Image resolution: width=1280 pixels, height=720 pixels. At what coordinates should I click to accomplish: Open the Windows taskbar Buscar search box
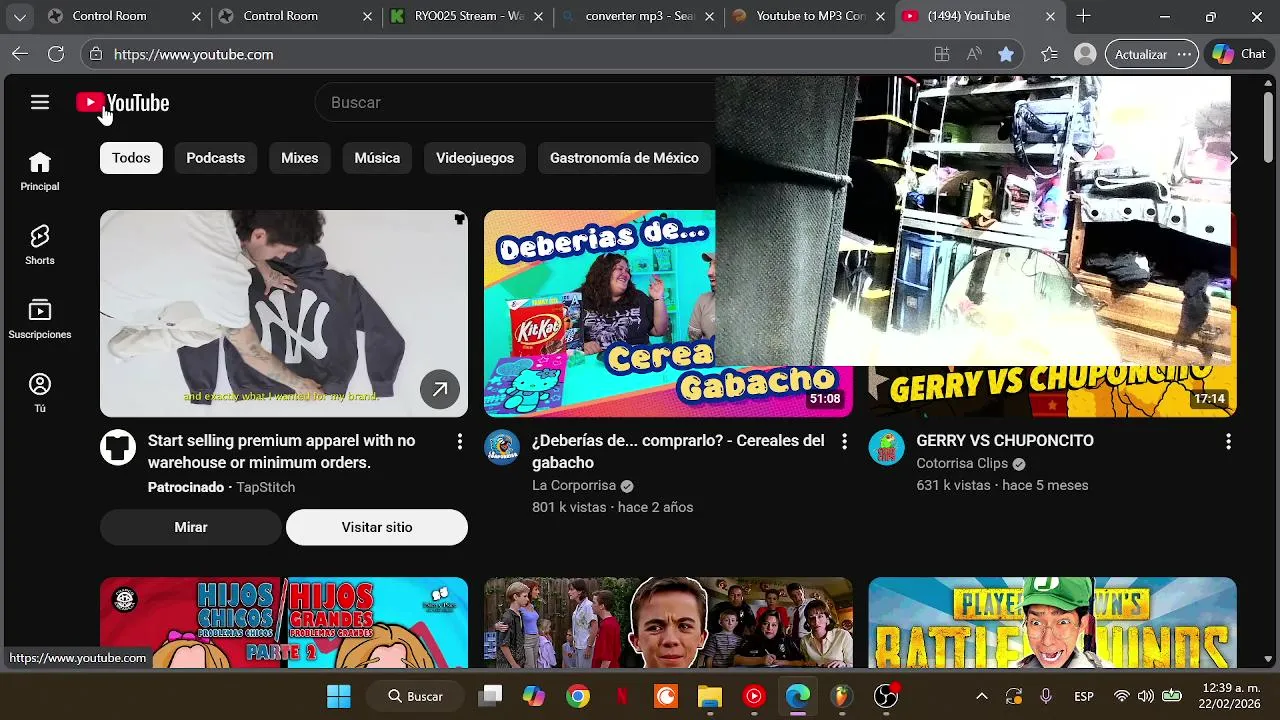416,696
